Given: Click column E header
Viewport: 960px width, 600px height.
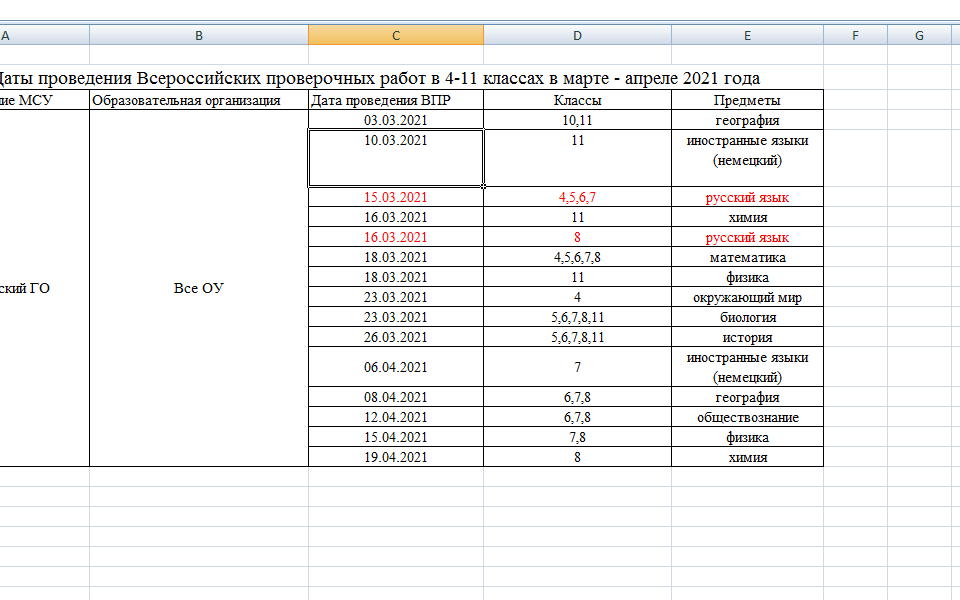Looking at the screenshot, I should click(x=747, y=36).
